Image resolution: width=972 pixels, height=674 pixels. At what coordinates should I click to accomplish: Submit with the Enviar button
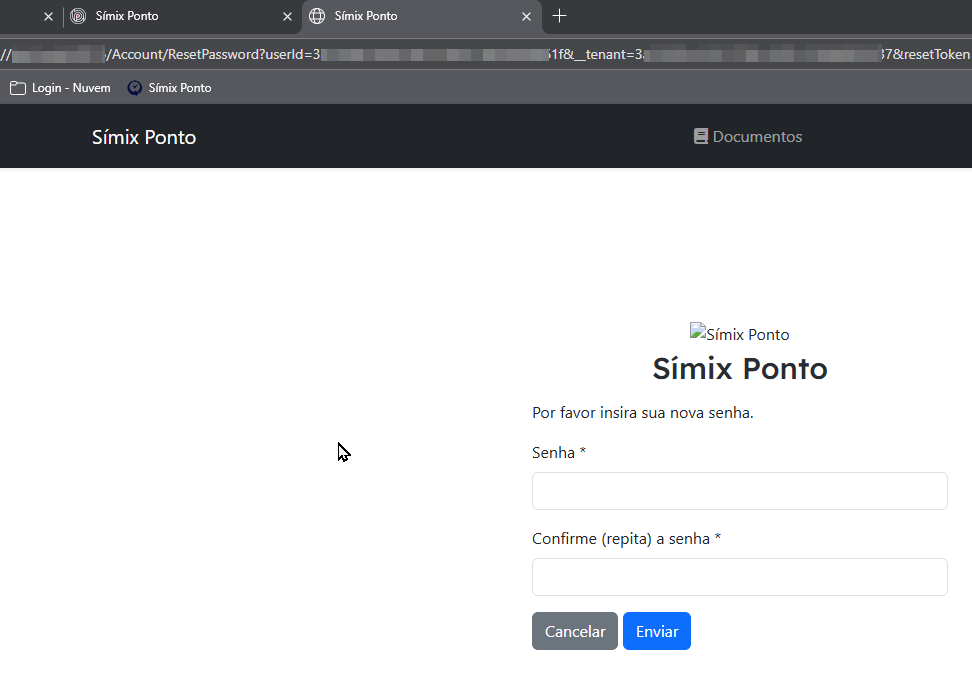(x=657, y=631)
